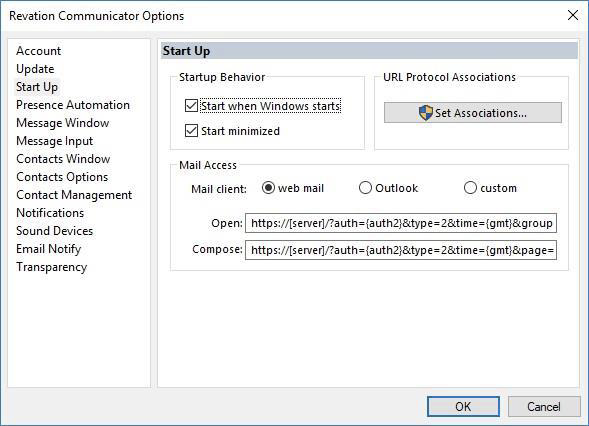Viewport: 589px width, 426px height.
Task: Select the web mail radio button
Action: pyautogui.click(x=268, y=187)
